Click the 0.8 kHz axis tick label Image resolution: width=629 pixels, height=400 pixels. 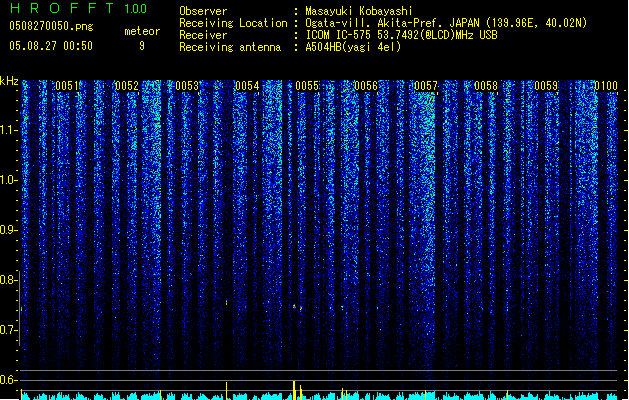pos(9,280)
